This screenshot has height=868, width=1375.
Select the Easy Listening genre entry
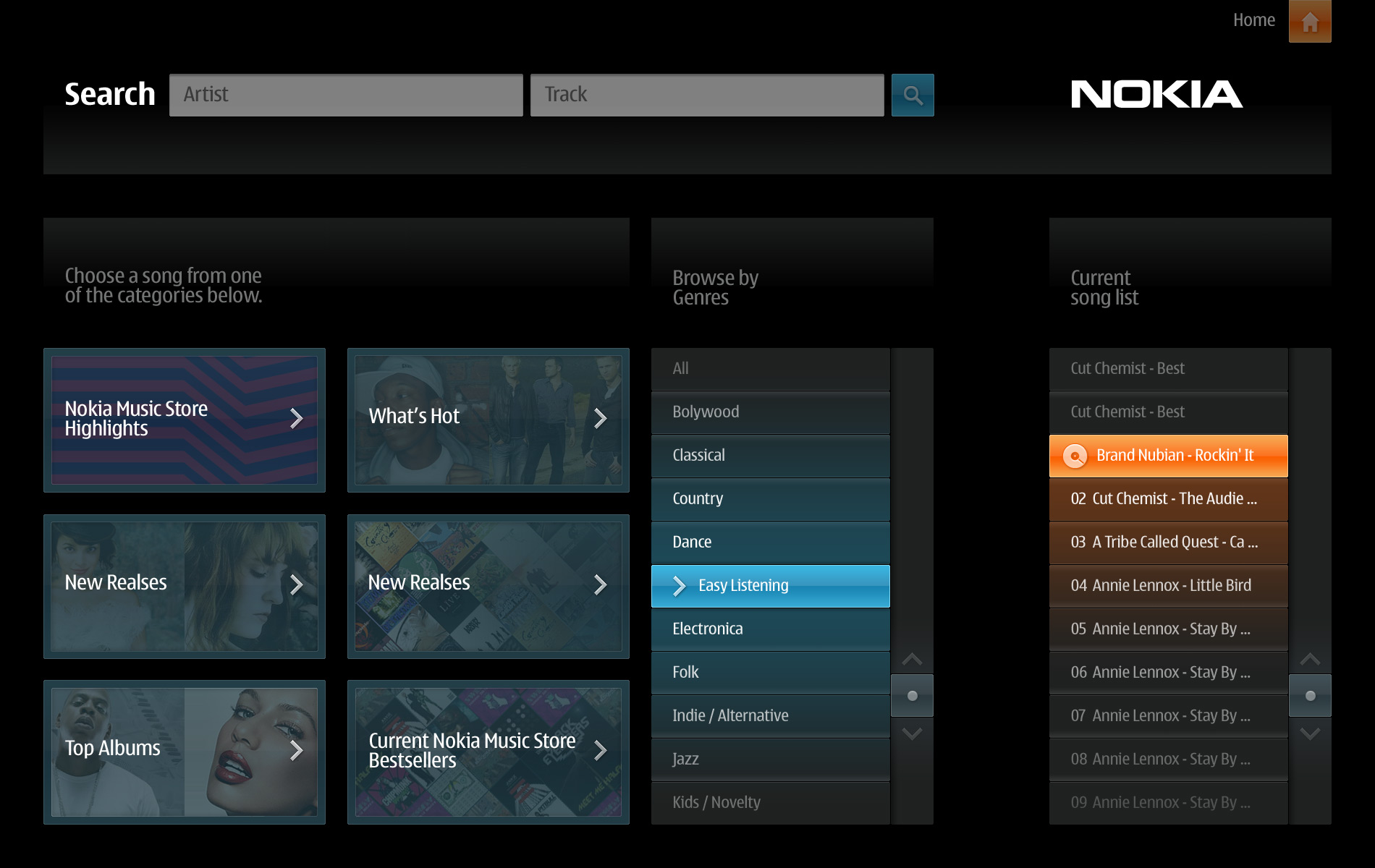(x=770, y=585)
